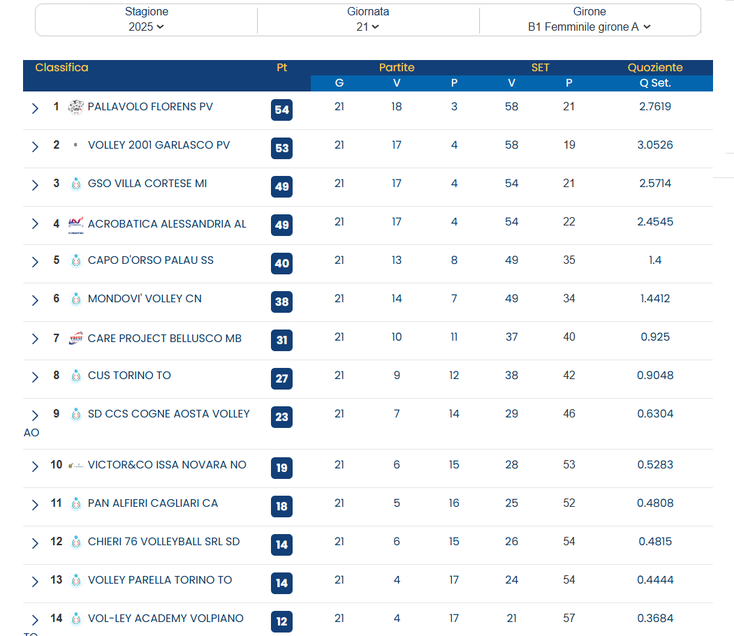Click Care Project Bellusco team logo
This screenshot has width=734, height=636.
(x=75, y=339)
